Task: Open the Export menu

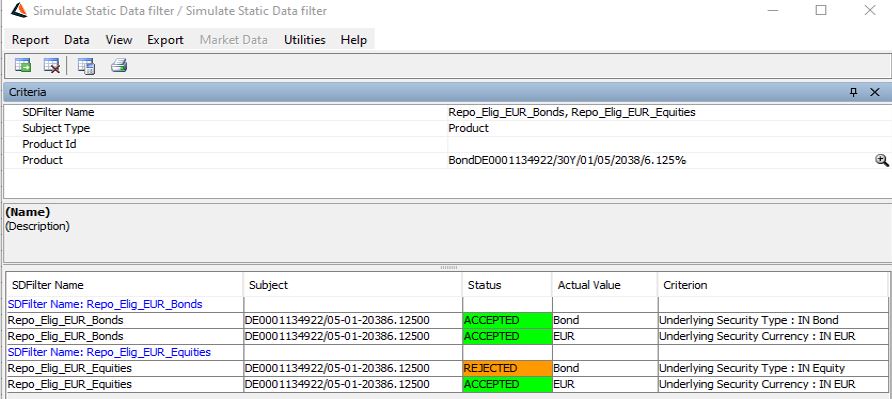Action: [x=166, y=40]
